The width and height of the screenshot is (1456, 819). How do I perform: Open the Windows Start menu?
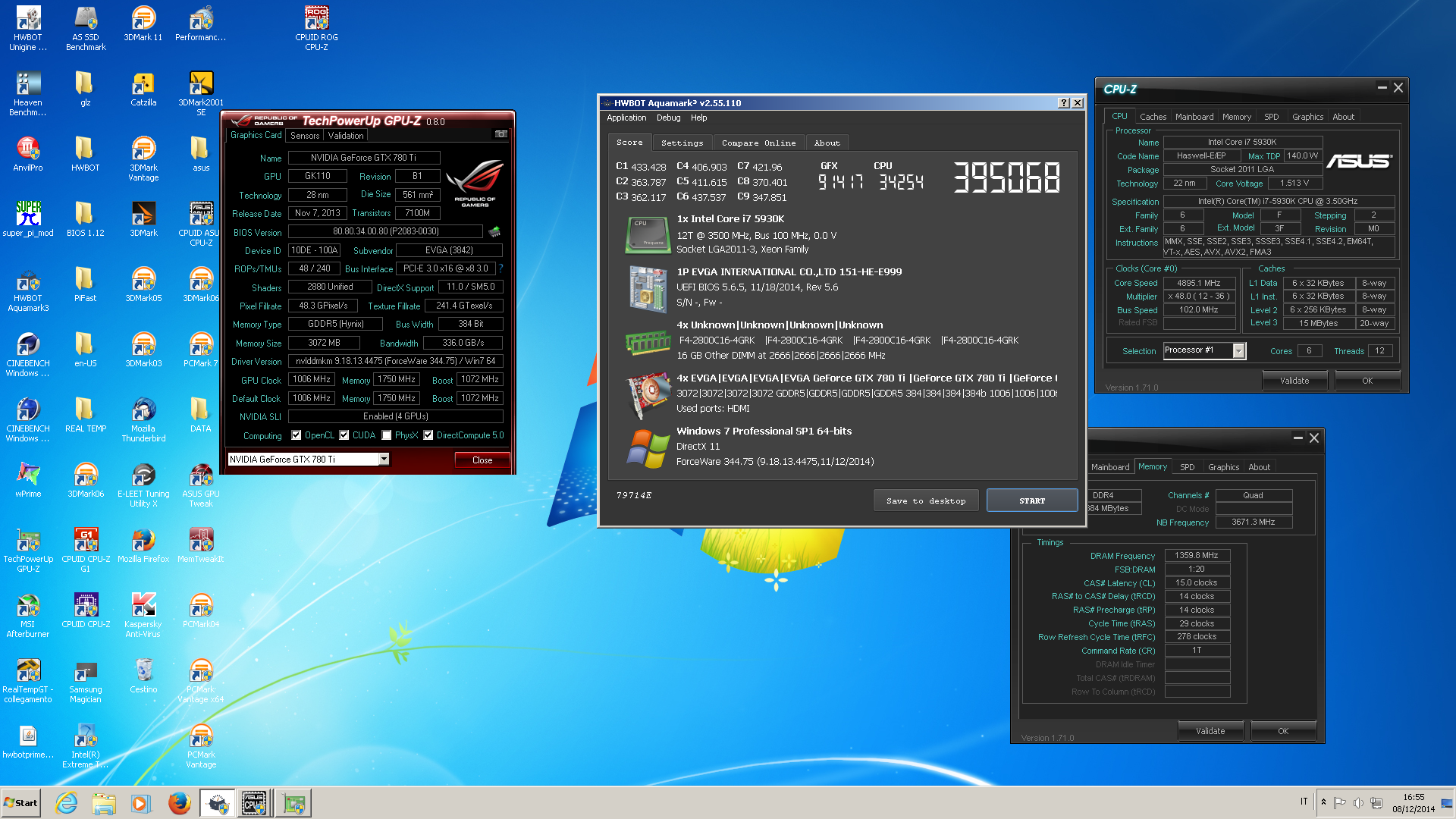(21, 803)
